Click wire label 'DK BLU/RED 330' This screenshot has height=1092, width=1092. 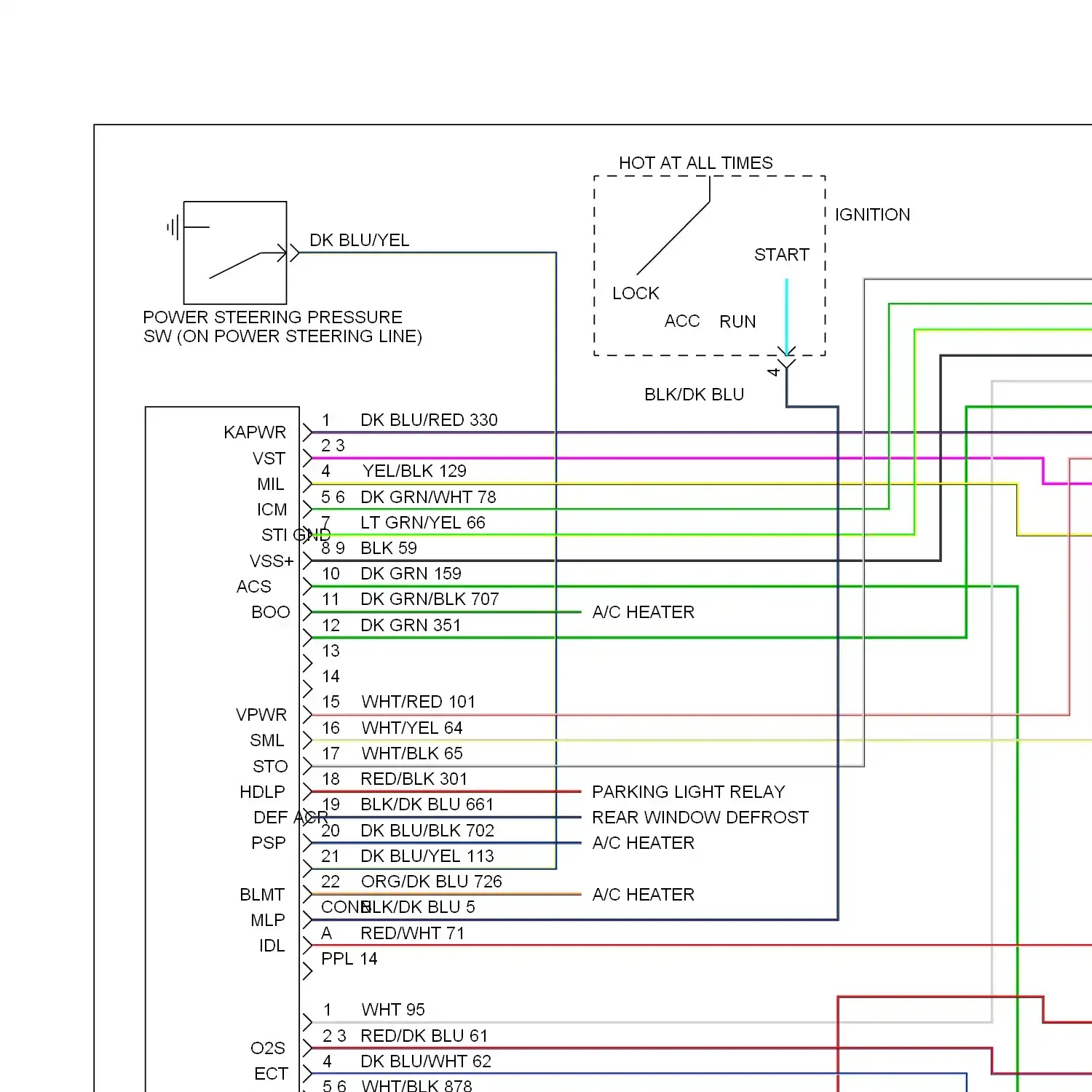pos(429,420)
